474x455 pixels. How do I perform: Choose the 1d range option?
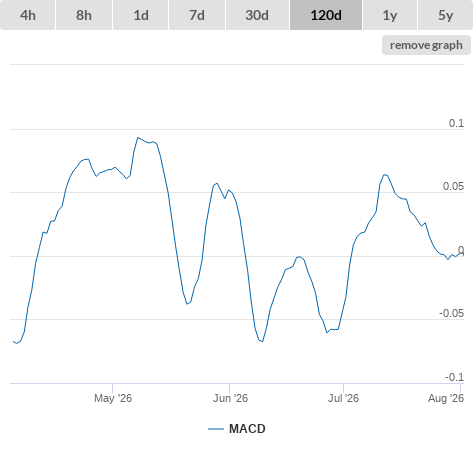141,15
